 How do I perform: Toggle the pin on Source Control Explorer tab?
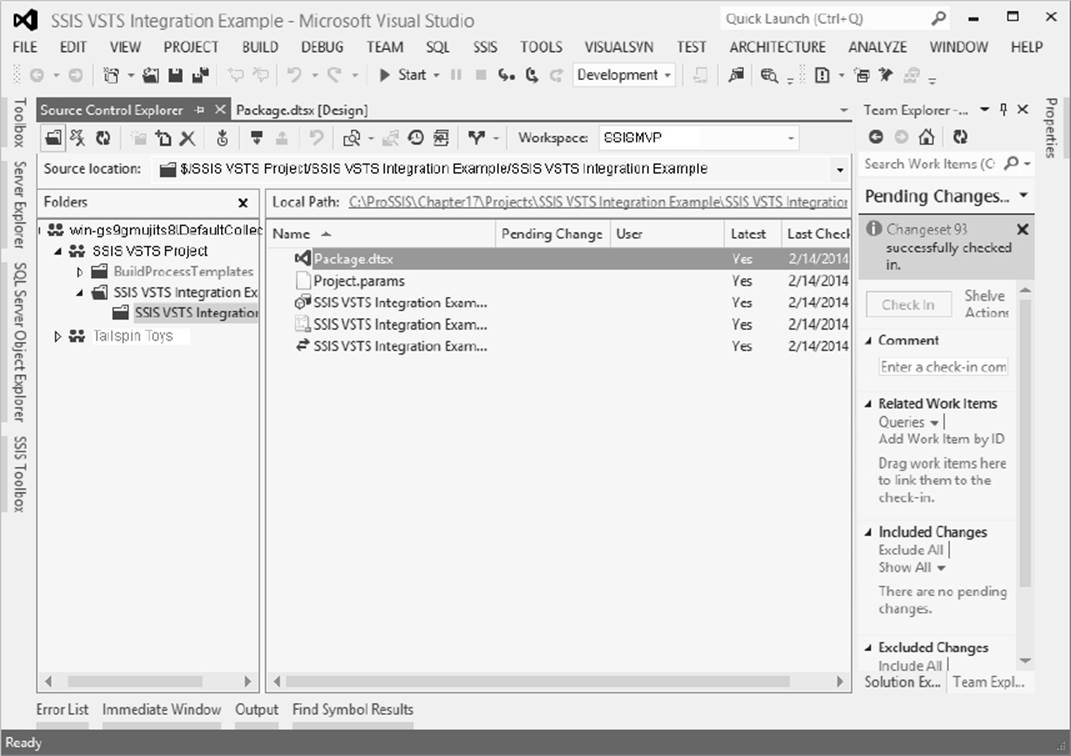coord(199,109)
